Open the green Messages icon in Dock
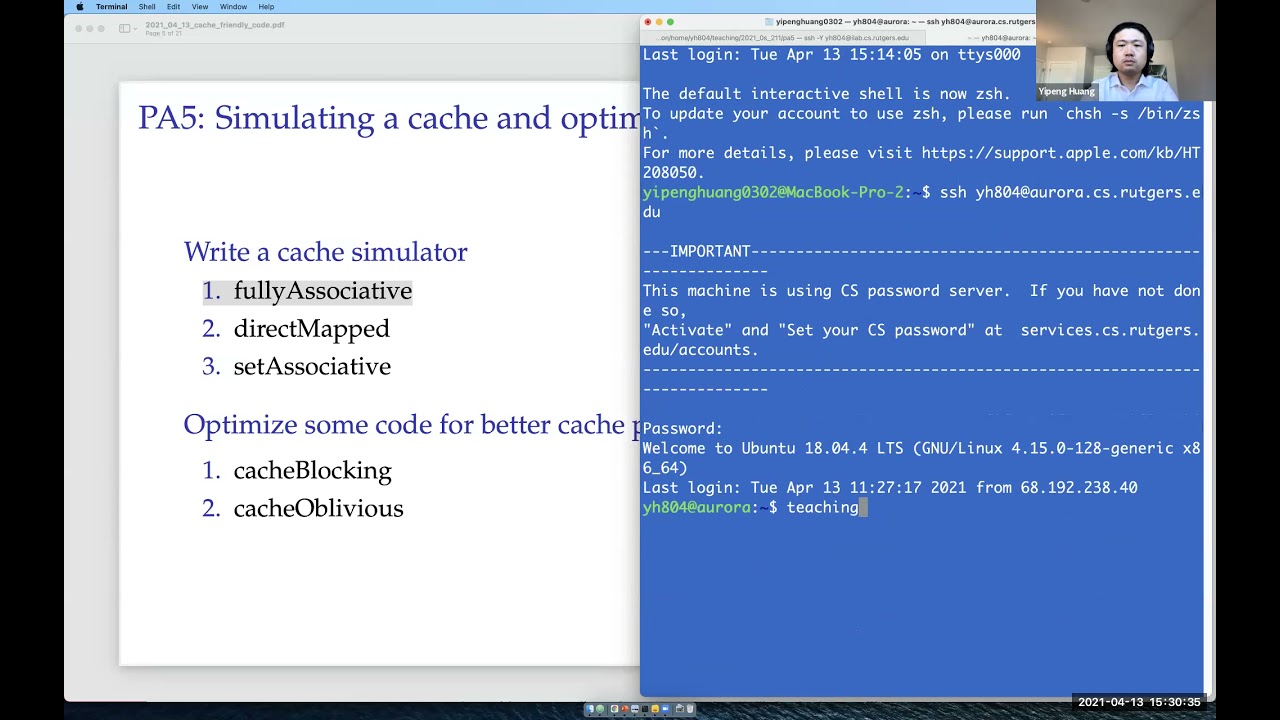The height and width of the screenshot is (720, 1280). tap(600, 709)
